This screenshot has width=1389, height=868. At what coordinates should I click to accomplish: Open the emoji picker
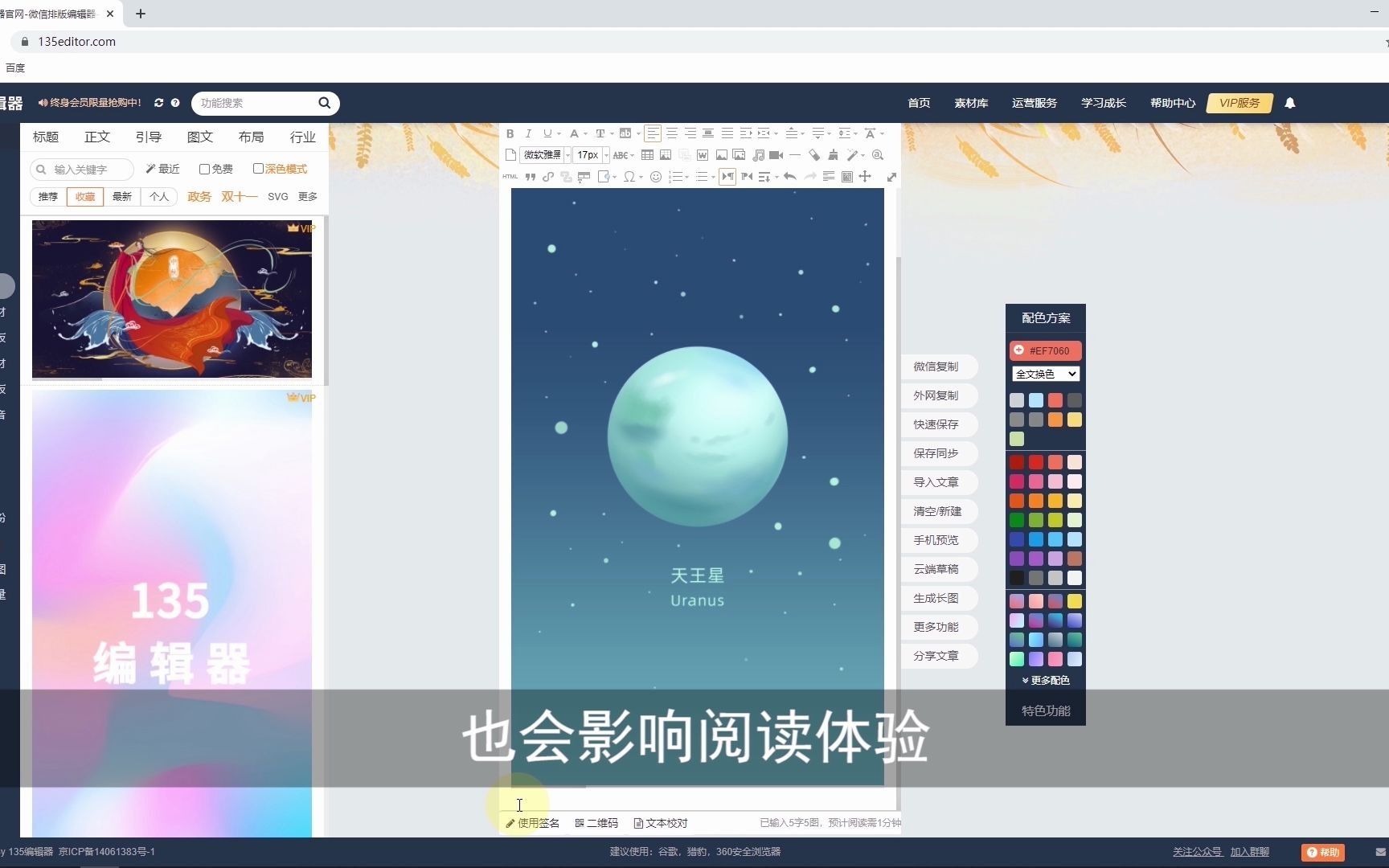click(656, 177)
